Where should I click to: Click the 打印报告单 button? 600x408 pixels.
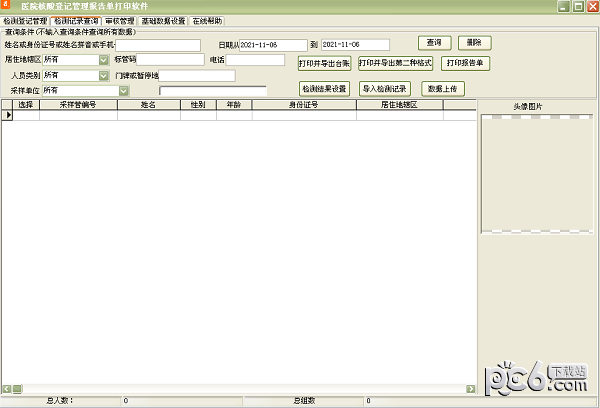[465, 63]
